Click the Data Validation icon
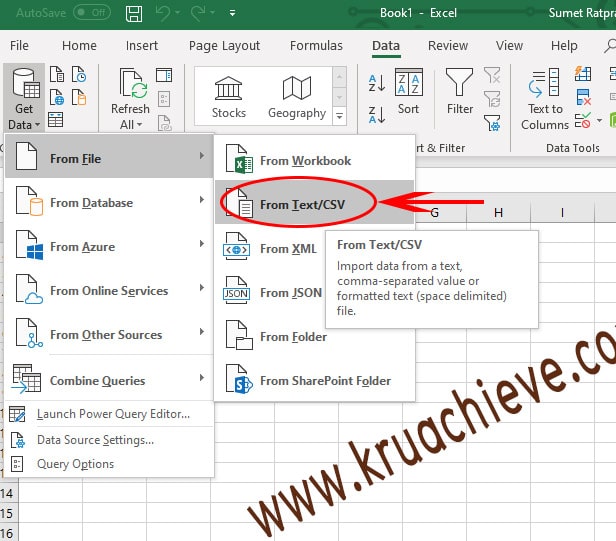 pyautogui.click(x=583, y=120)
